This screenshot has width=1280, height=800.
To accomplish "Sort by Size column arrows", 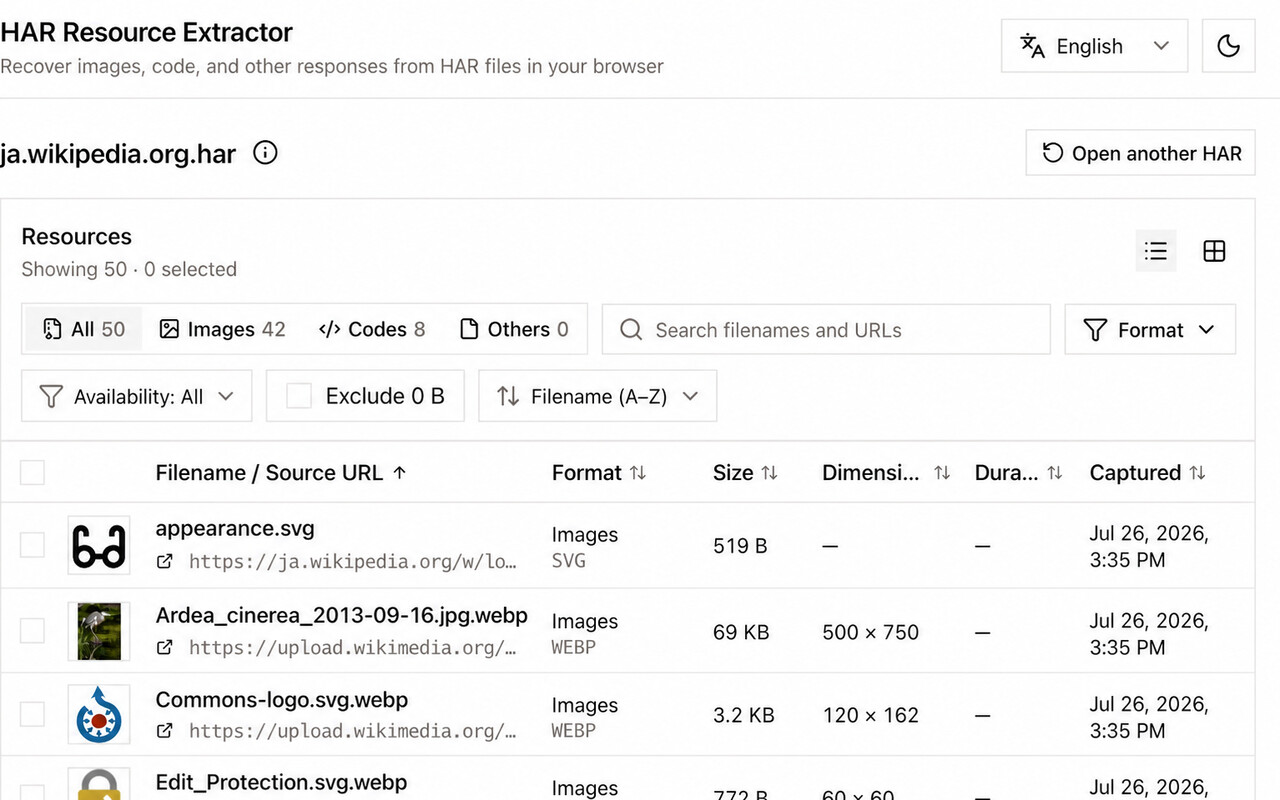I will click(769, 473).
